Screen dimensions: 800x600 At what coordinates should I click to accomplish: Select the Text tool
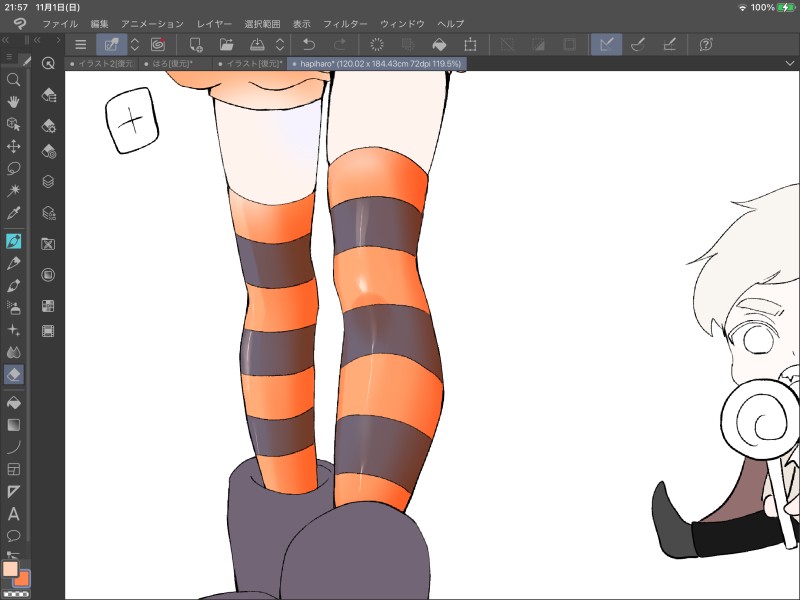[x=14, y=514]
